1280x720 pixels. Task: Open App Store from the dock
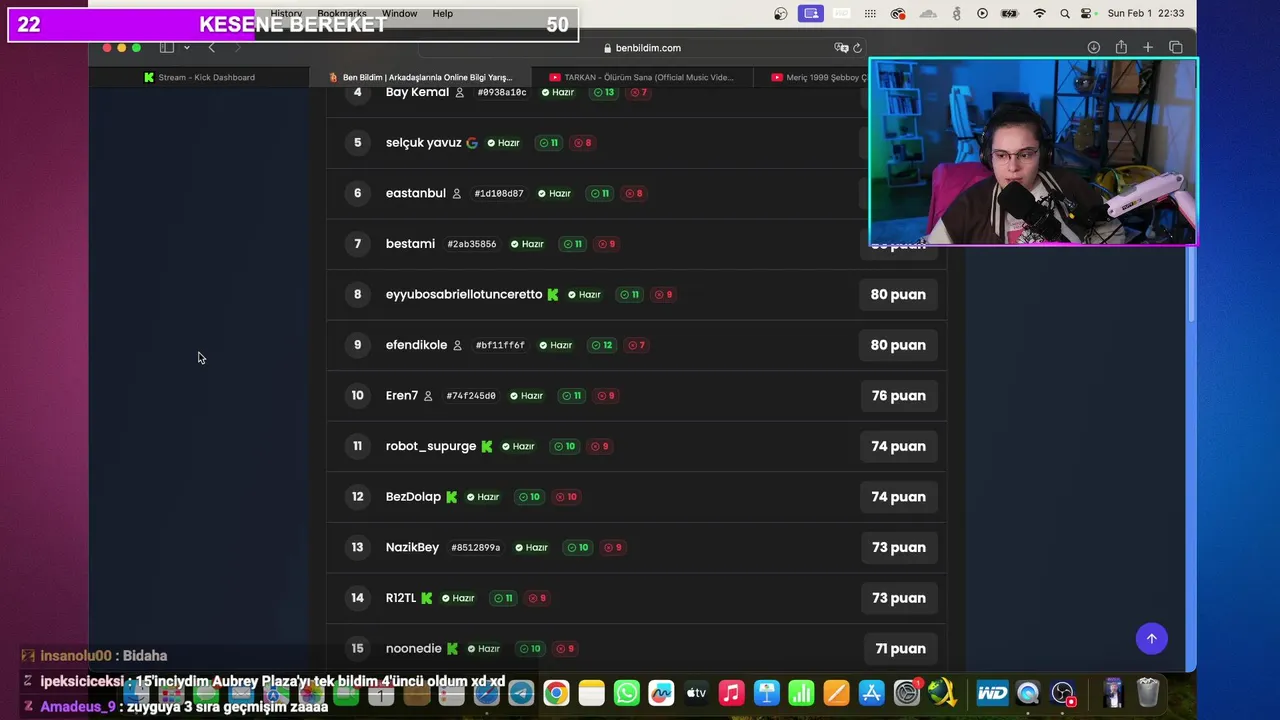pyautogui.click(x=872, y=693)
